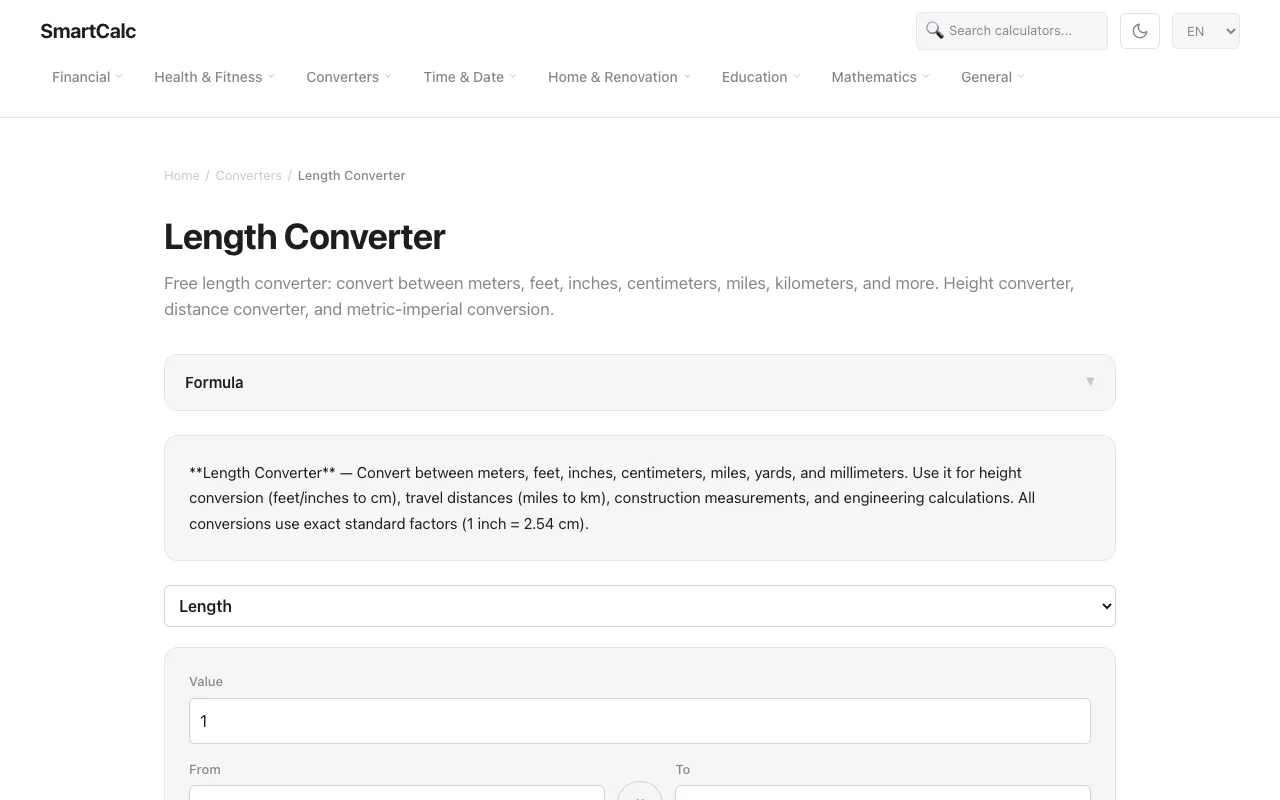Open the Length category dropdown
The height and width of the screenshot is (800, 1280).
tap(640, 606)
